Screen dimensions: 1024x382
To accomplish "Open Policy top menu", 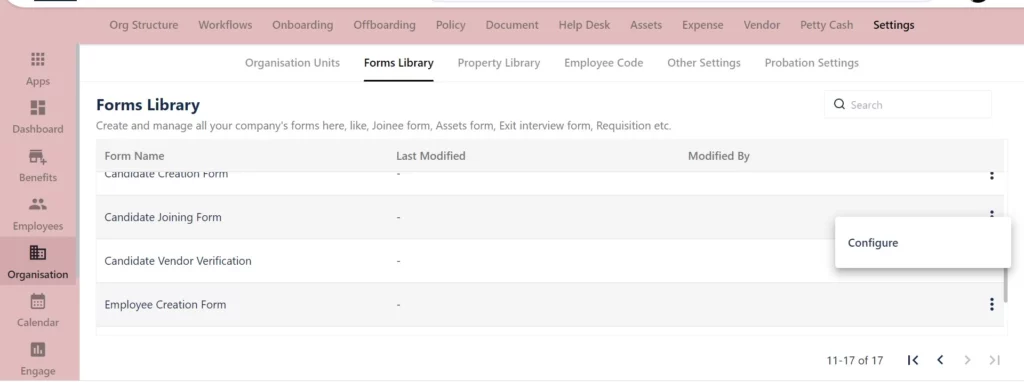I will point(451,25).
